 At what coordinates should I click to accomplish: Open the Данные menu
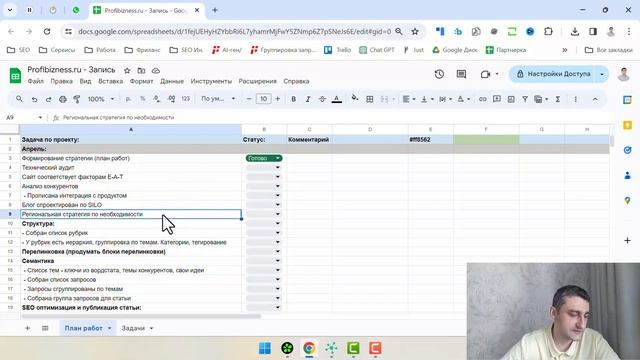(x=172, y=81)
